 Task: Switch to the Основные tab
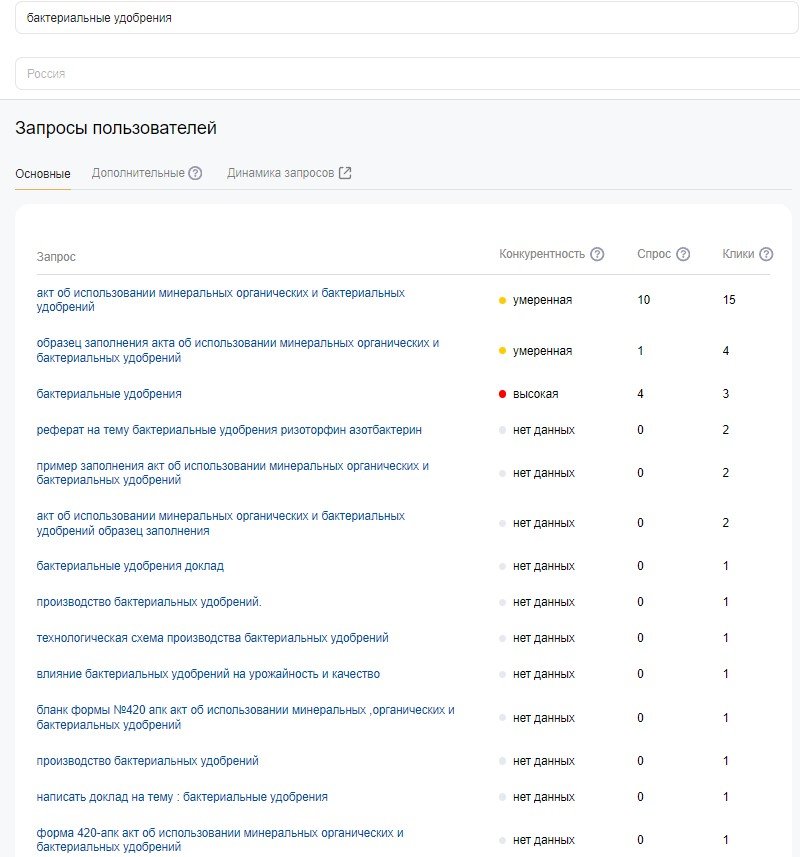pyautogui.click(x=43, y=174)
